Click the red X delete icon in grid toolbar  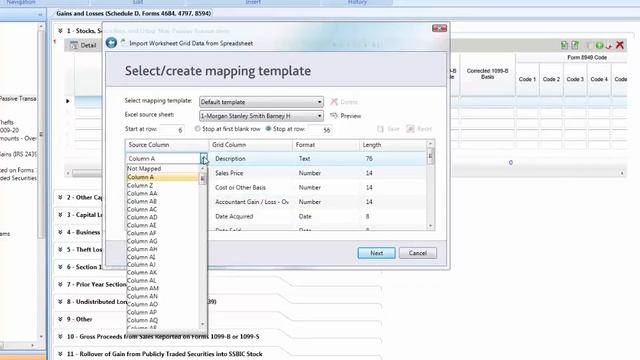[620, 45]
